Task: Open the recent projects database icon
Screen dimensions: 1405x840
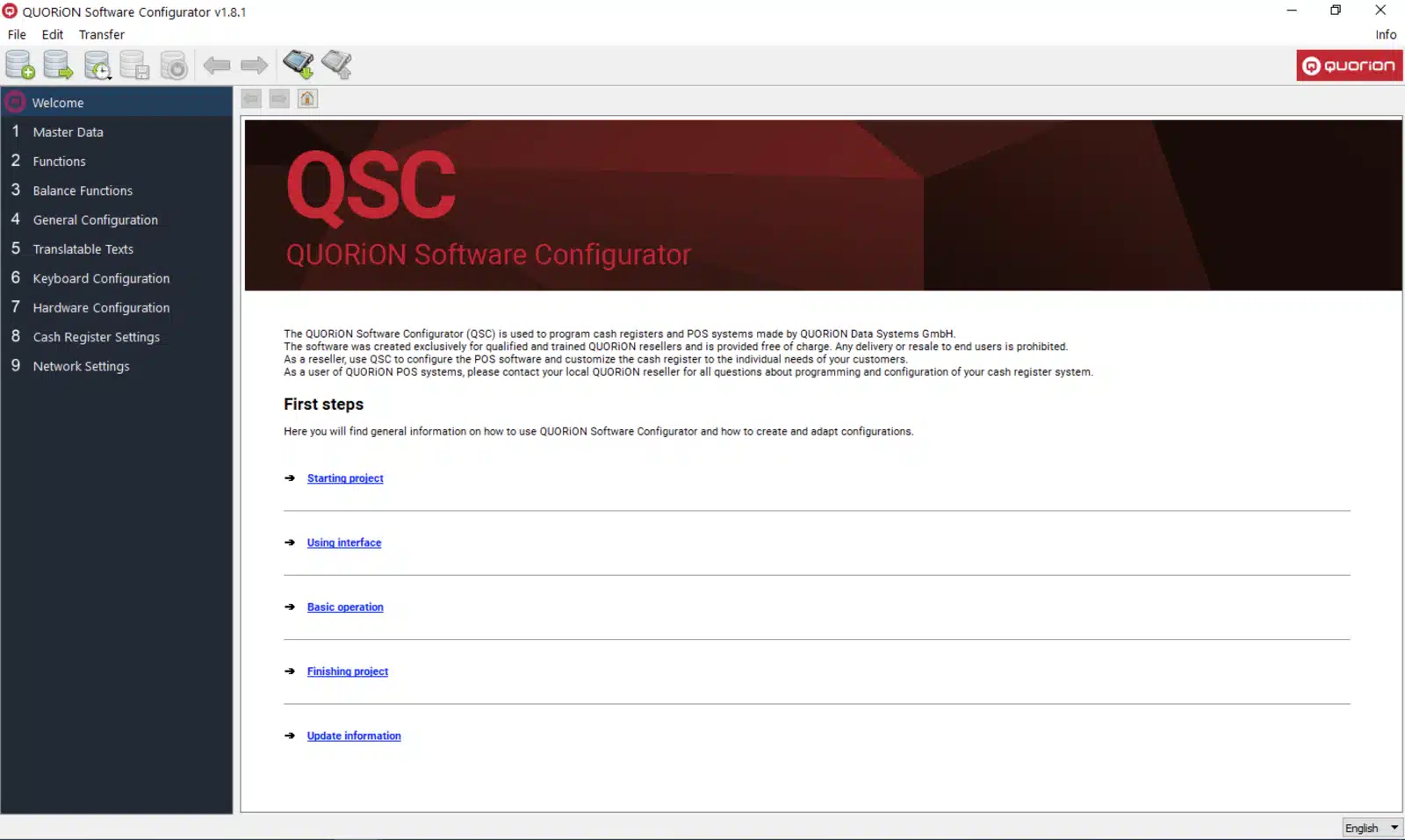Action: pyautogui.click(x=97, y=65)
